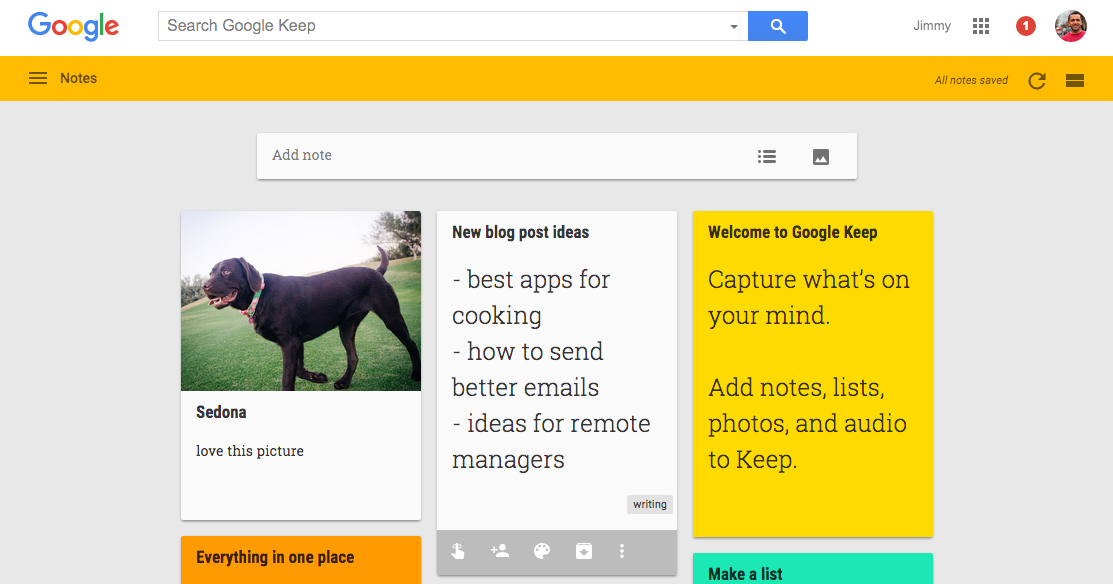
Task: Refresh notes in Google Keep
Action: pyautogui.click(x=1036, y=80)
